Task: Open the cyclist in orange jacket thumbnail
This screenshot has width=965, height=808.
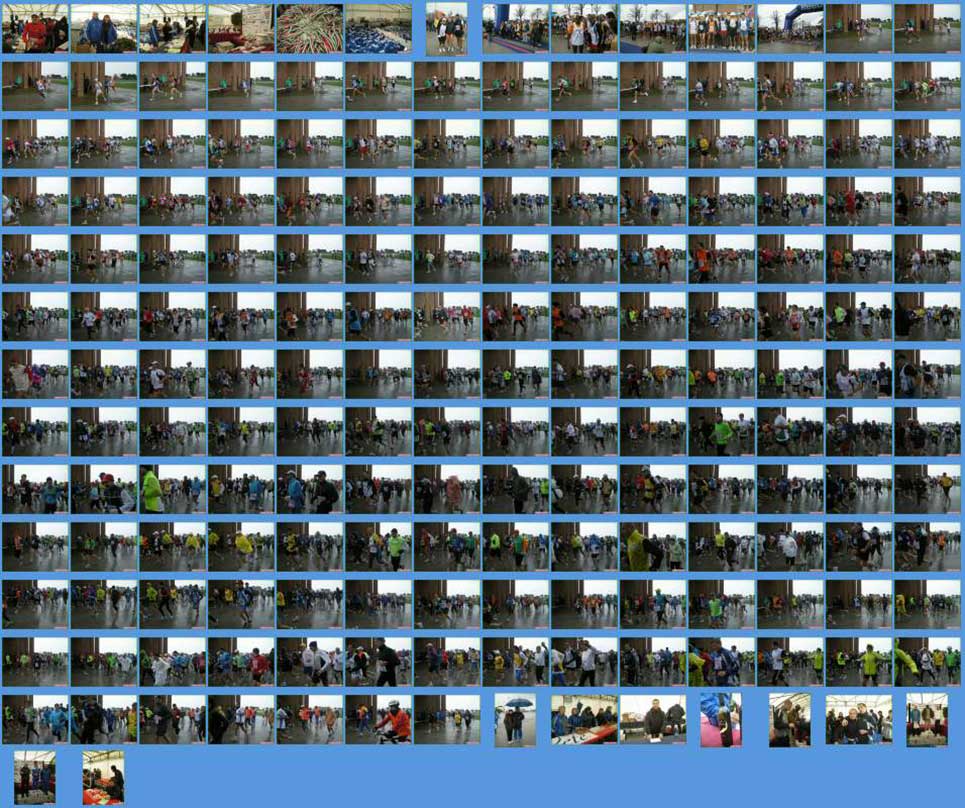Action: click(x=378, y=719)
